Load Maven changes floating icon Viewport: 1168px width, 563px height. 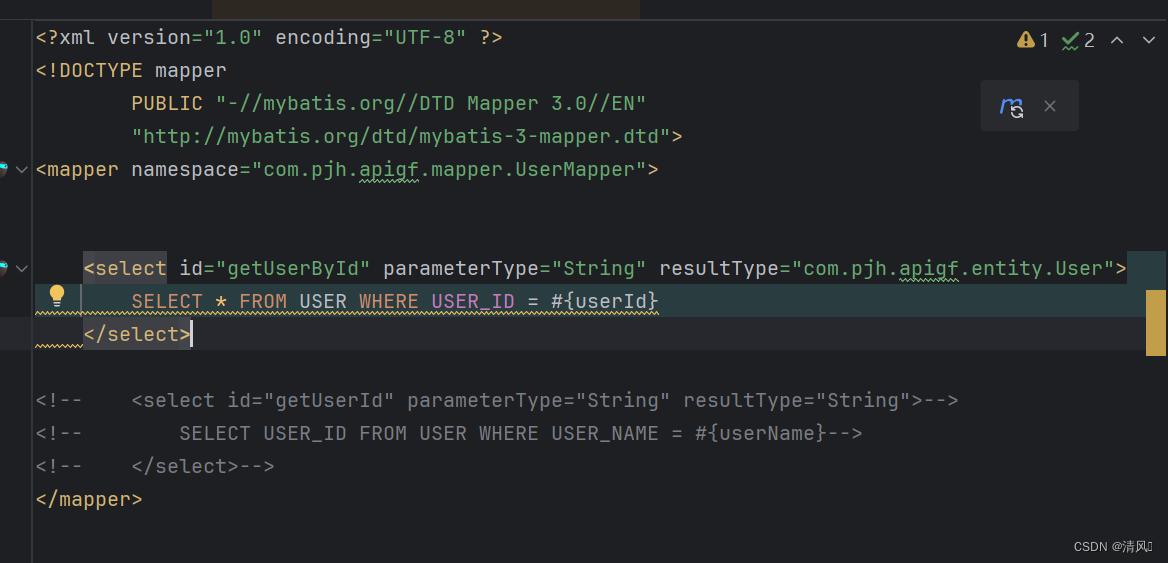(1012, 106)
